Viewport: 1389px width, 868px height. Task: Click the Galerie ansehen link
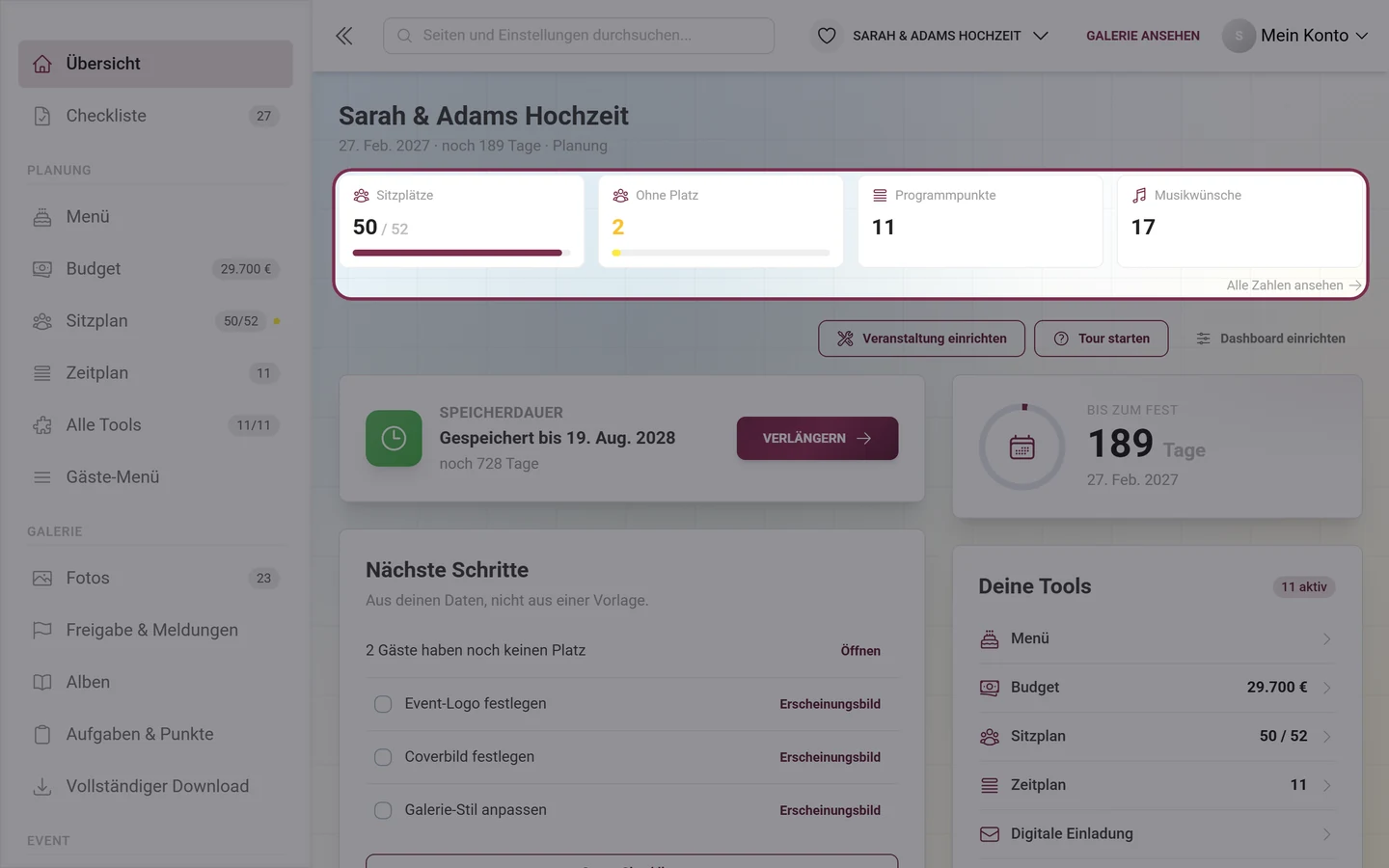(x=1143, y=36)
